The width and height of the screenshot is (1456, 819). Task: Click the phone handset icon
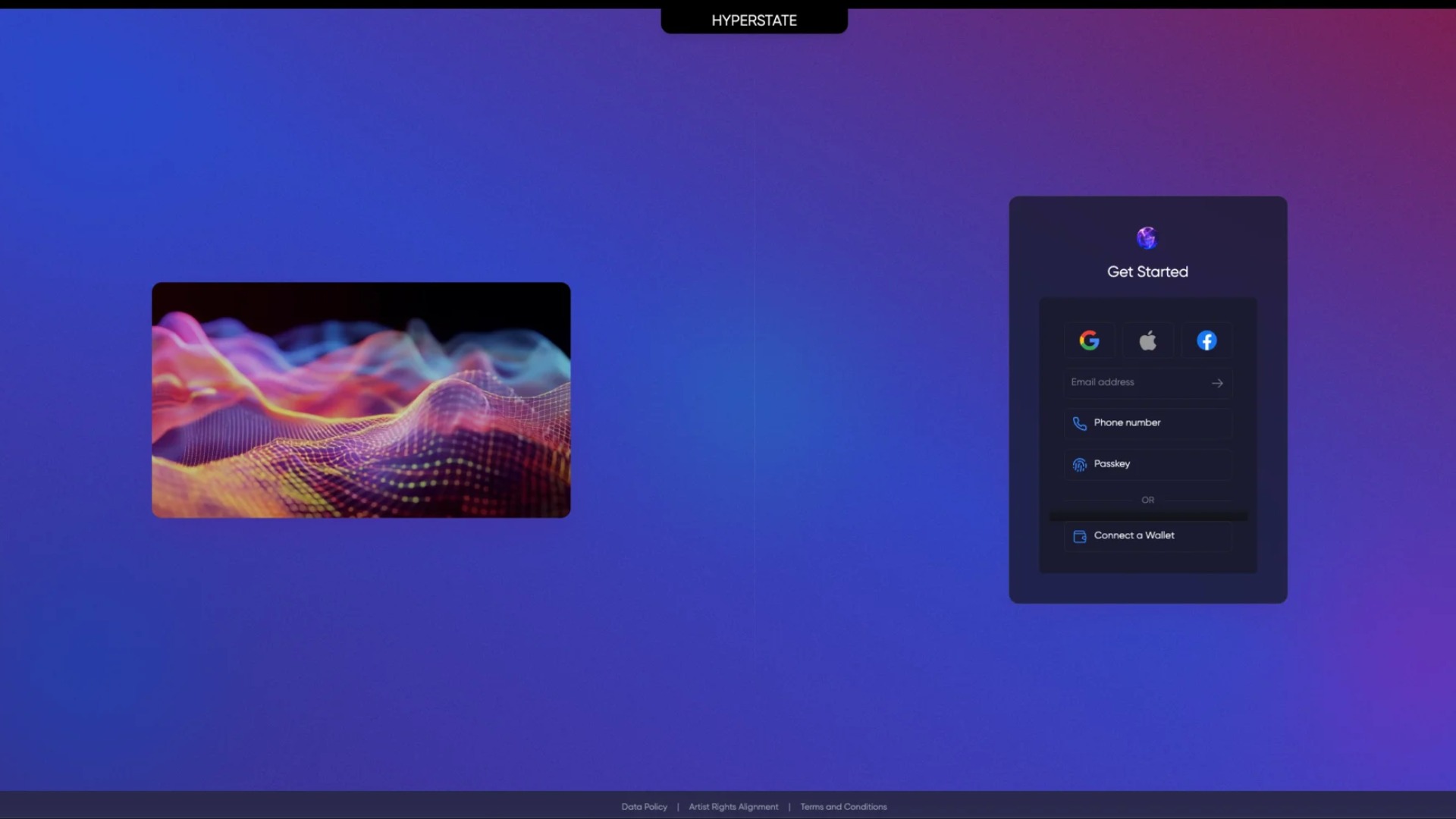1079,423
